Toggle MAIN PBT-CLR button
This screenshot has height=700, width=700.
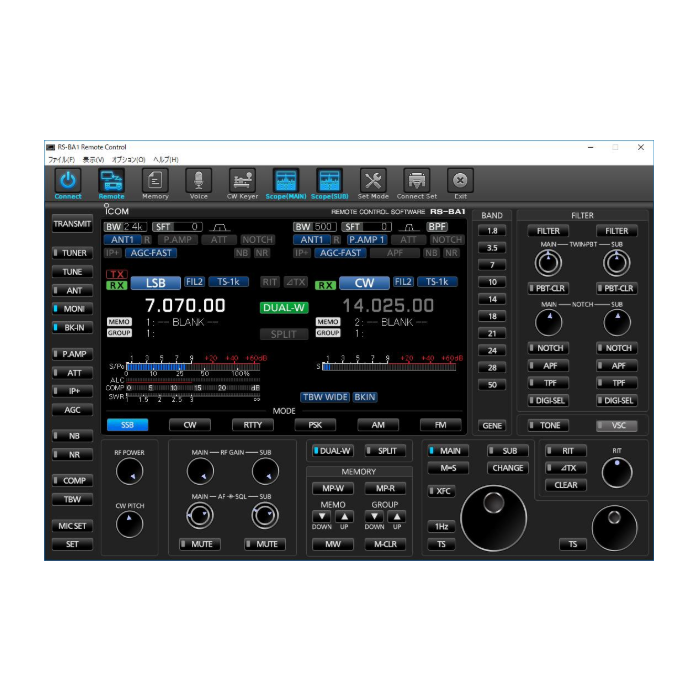tap(548, 288)
